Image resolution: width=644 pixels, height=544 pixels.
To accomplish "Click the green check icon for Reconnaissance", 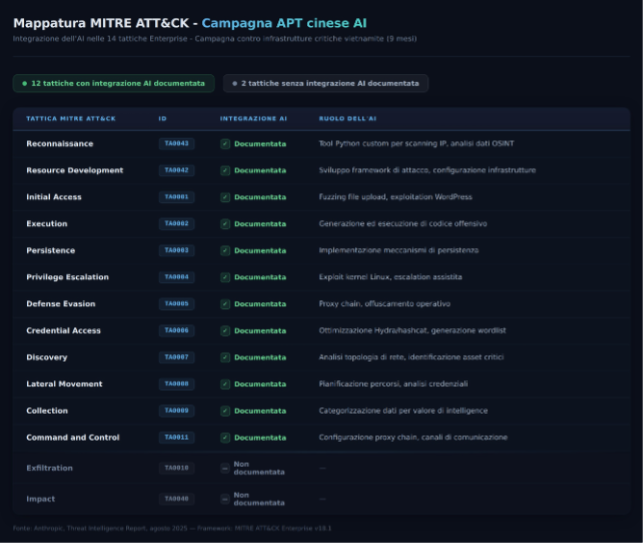I will click(x=225, y=144).
